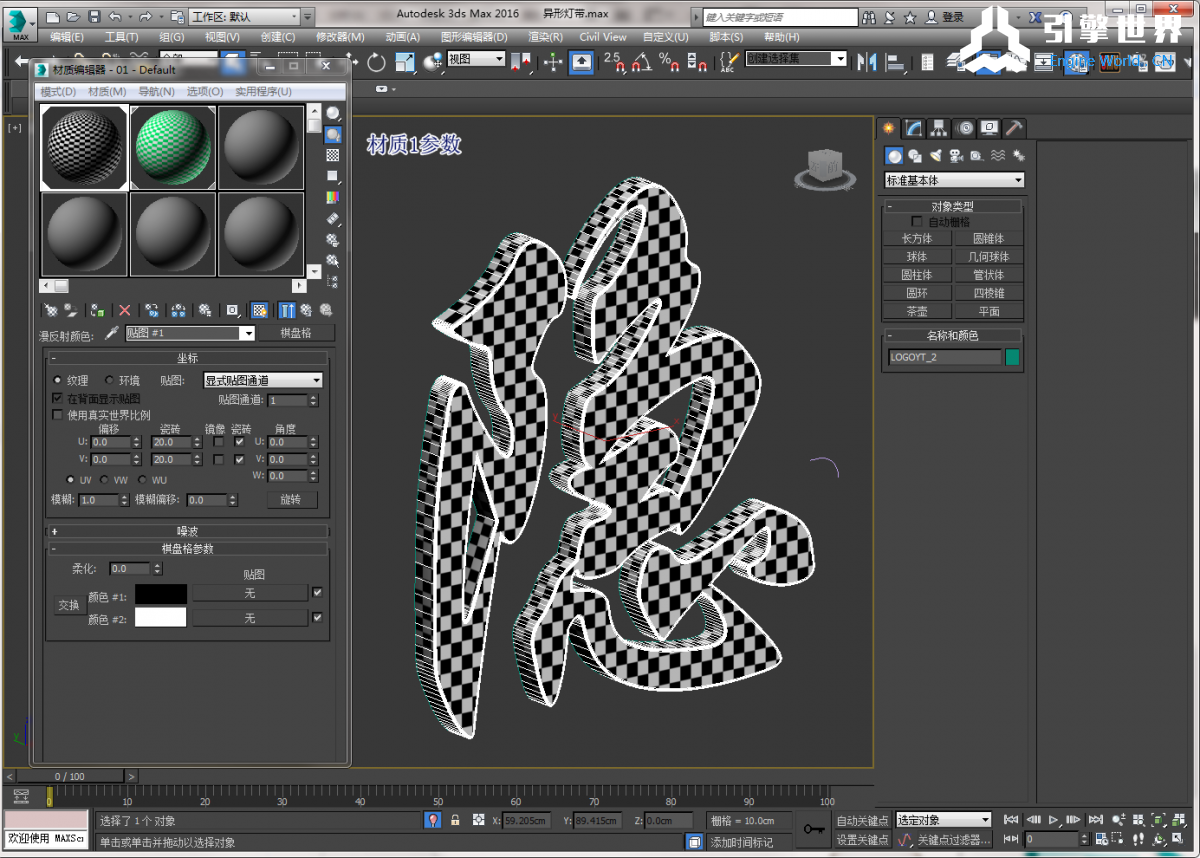Click the 长方体 box primitive button
The height and width of the screenshot is (858, 1200).
(917, 238)
